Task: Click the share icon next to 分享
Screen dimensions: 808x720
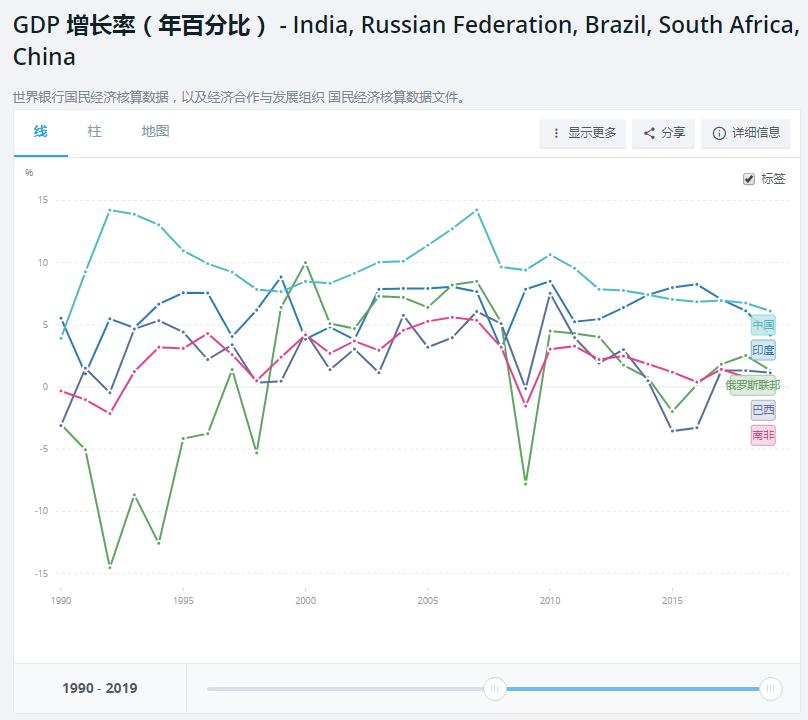Action: (649, 133)
